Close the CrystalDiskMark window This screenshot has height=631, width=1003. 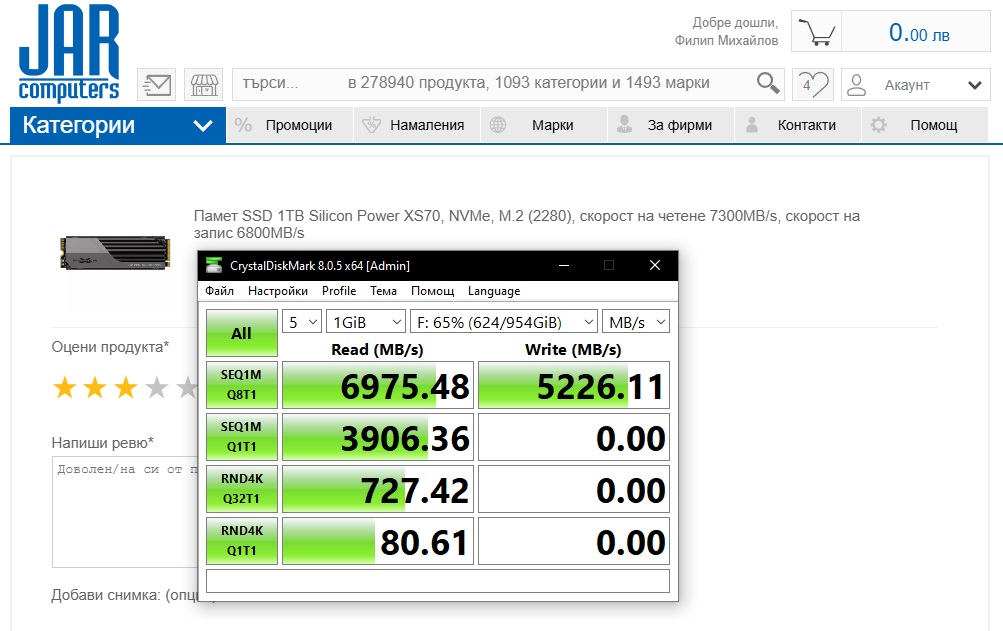click(x=654, y=266)
